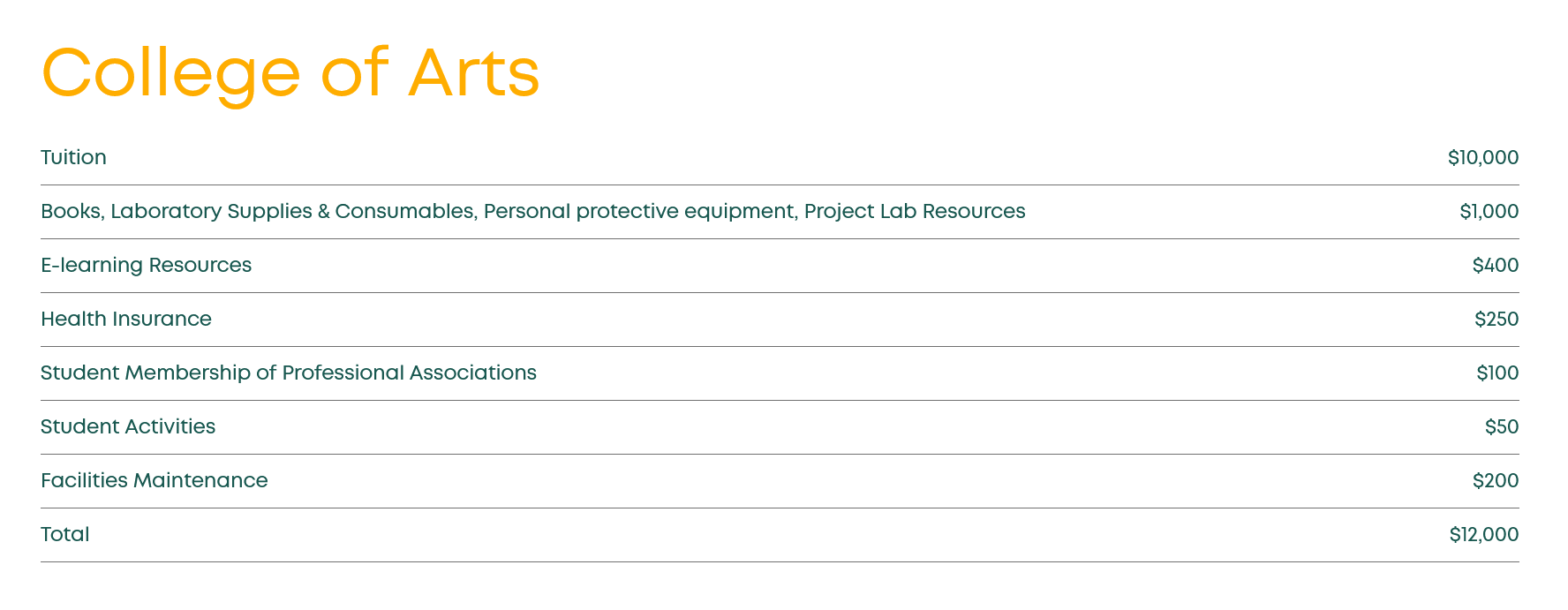Image resolution: width=1568 pixels, height=610 pixels.
Task: Click Personal protective equipment text
Action: pos(639,212)
